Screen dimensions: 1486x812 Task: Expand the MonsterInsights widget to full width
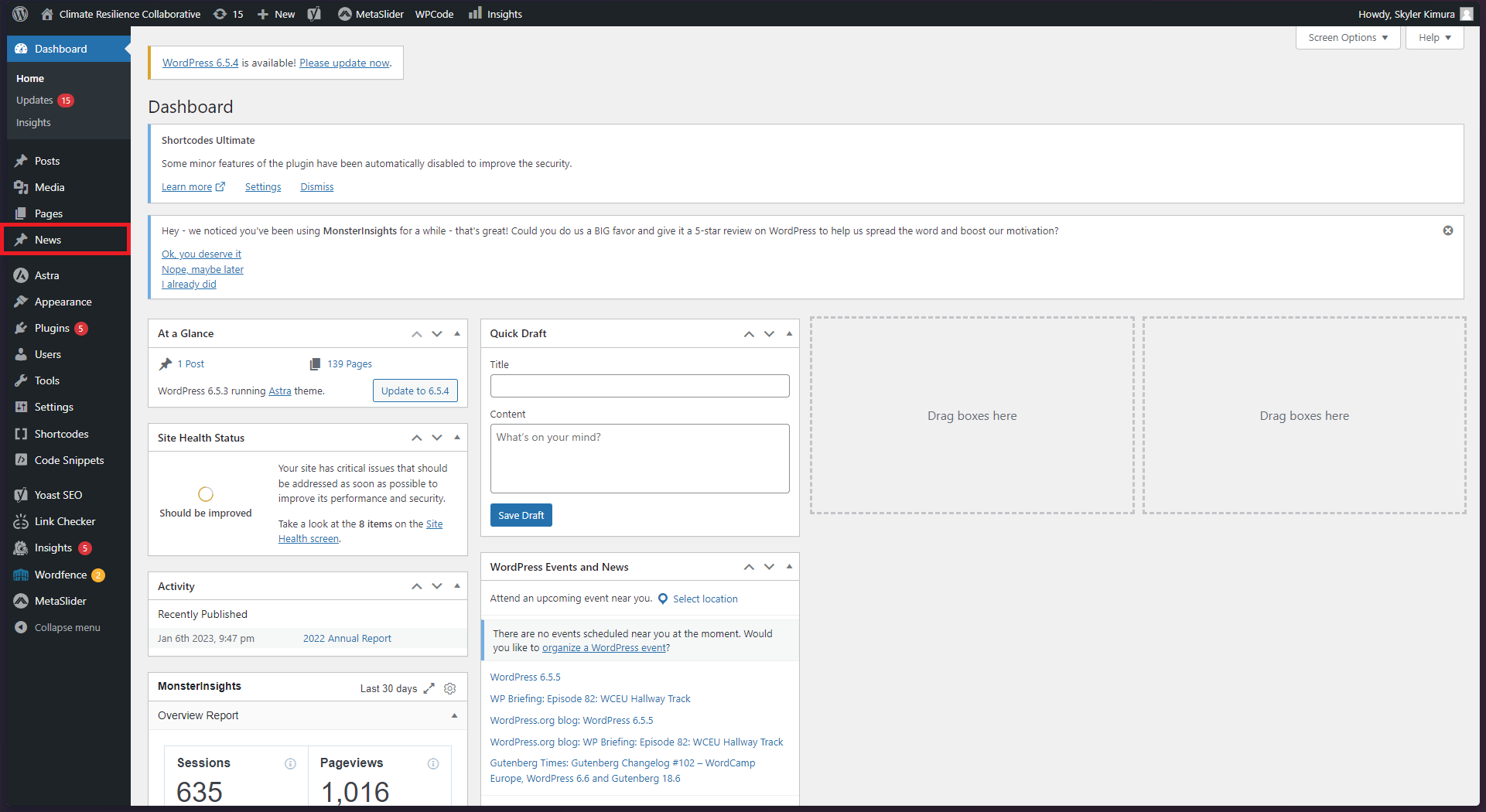tap(429, 688)
